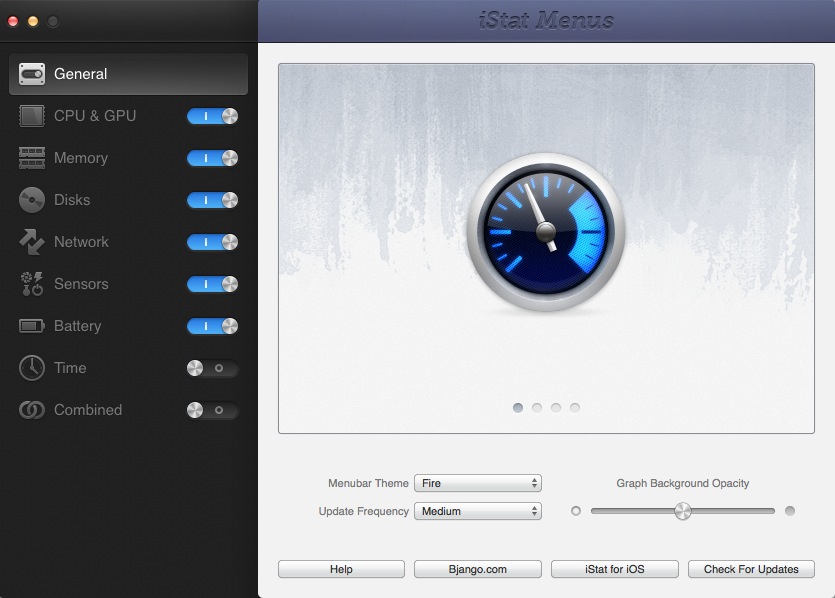
Task: Enable the Combined toggle switch
Action: tap(212, 410)
